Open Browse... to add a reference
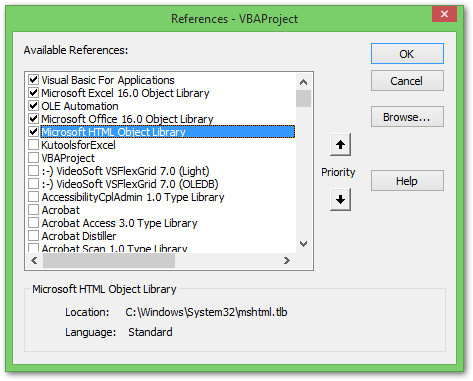473x381 pixels. click(407, 117)
